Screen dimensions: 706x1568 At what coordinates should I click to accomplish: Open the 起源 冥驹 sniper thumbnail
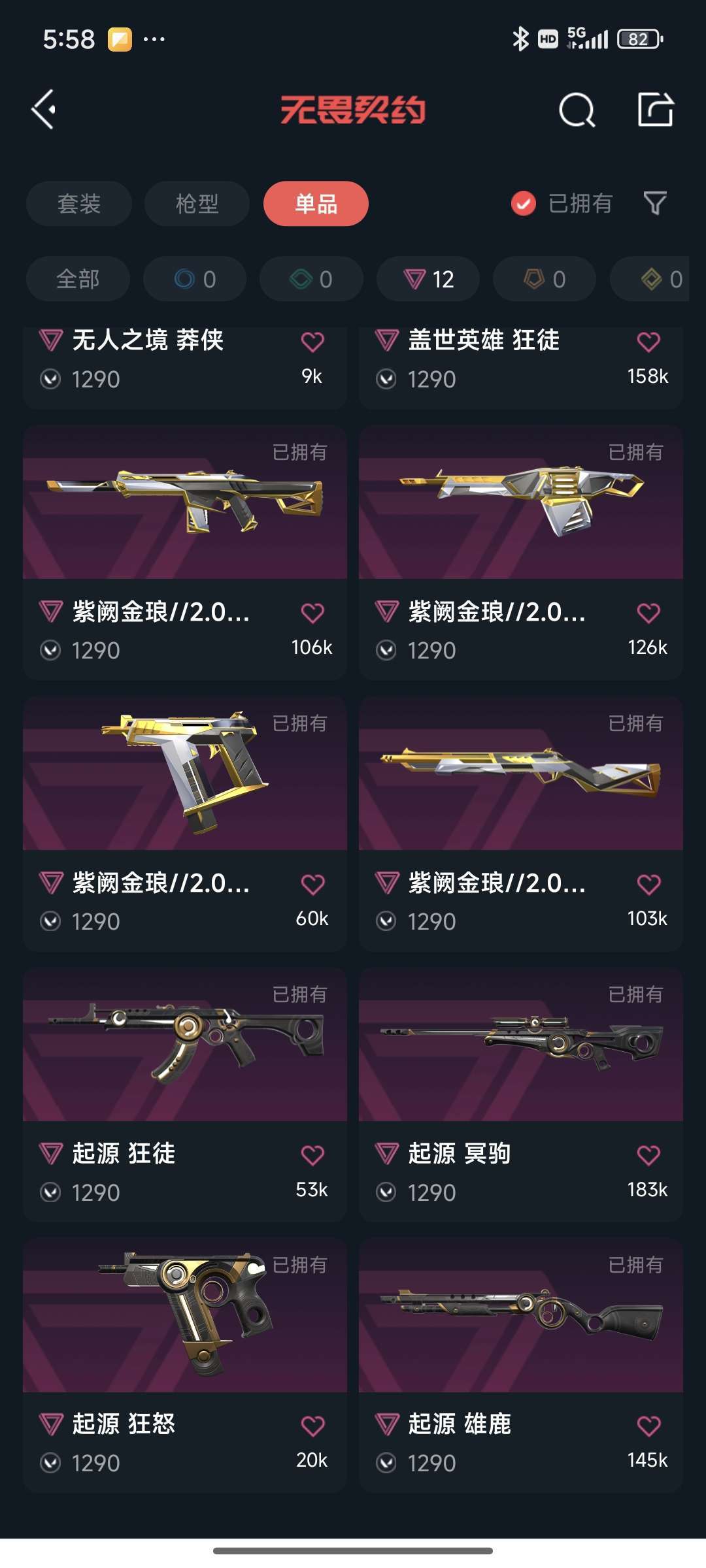(x=521, y=1045)
